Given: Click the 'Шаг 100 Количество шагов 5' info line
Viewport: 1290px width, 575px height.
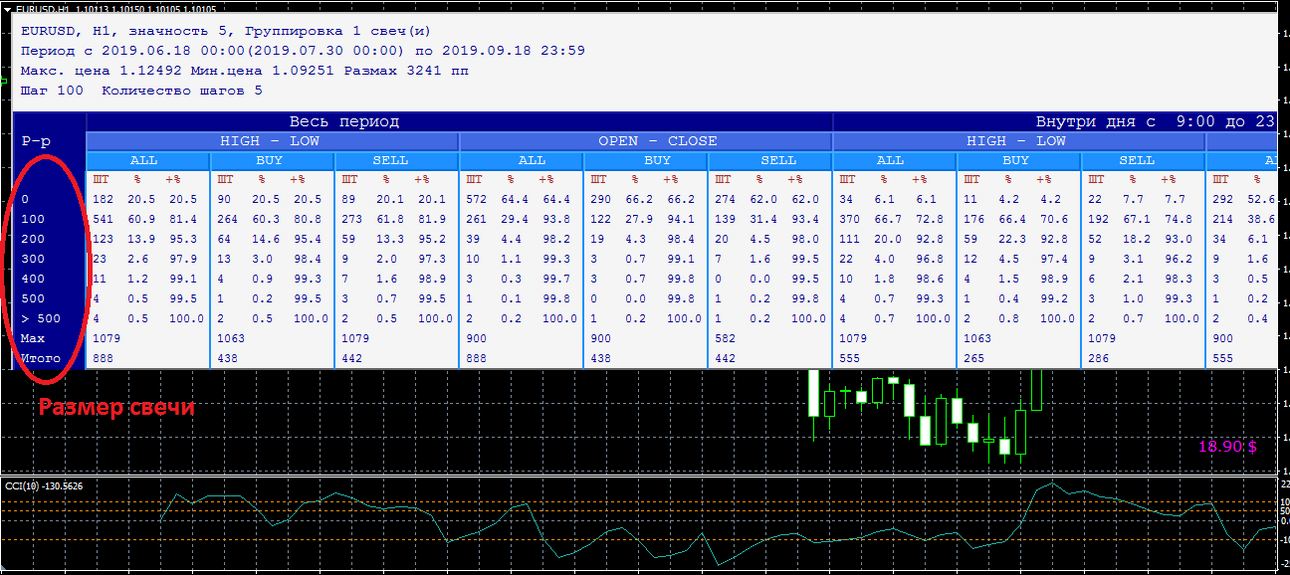Looking at the screenshot, I should click(x=141, y=90).
